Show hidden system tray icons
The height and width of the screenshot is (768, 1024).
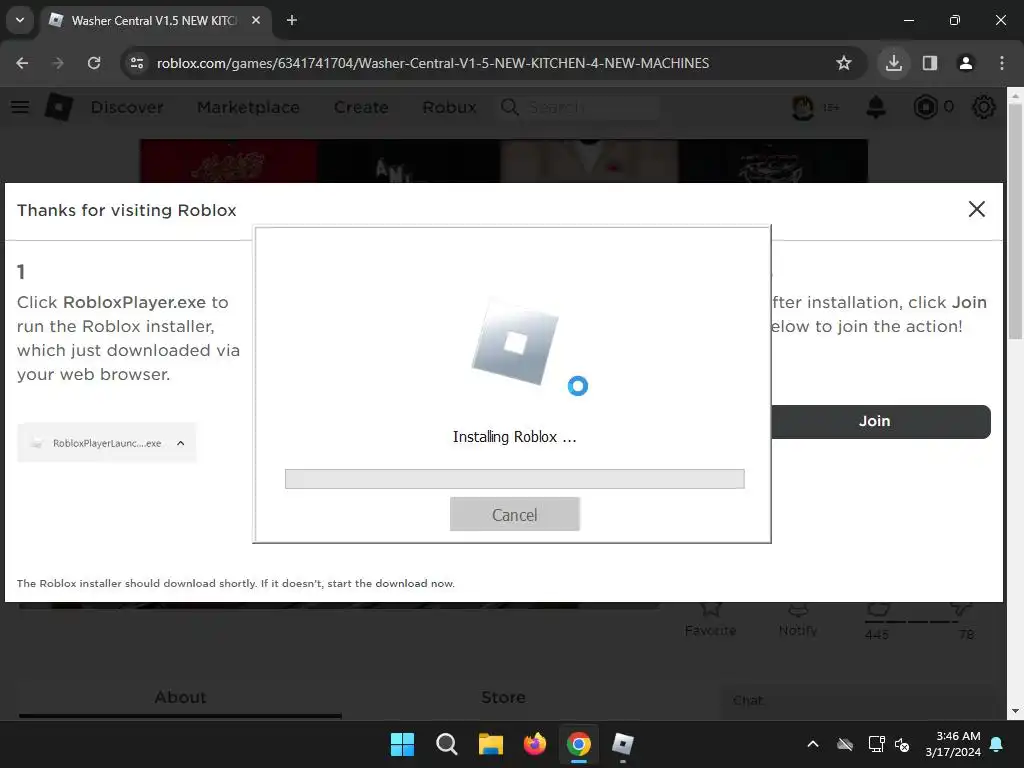click(x=813, y=744)
